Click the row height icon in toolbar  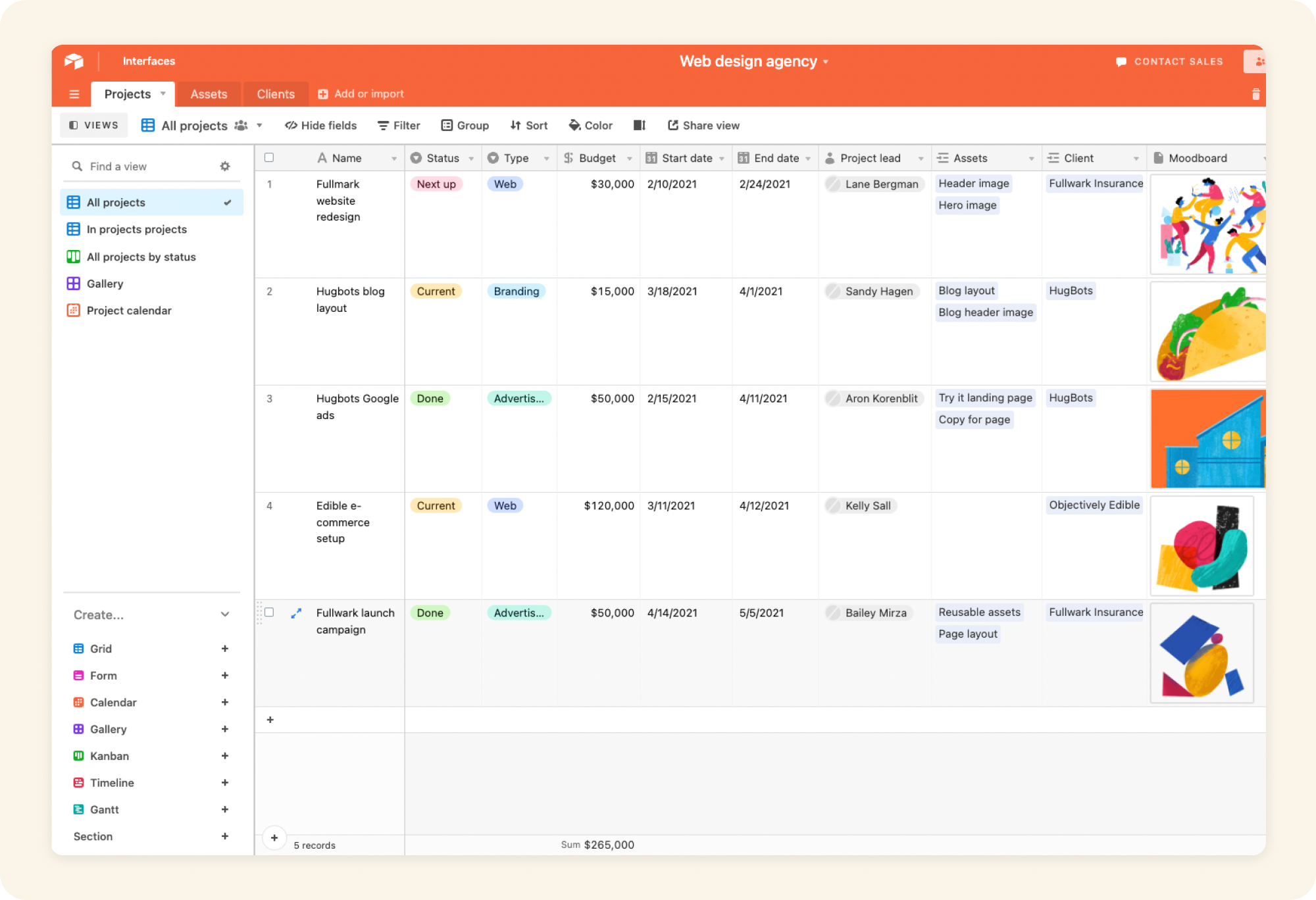point(639,125)
